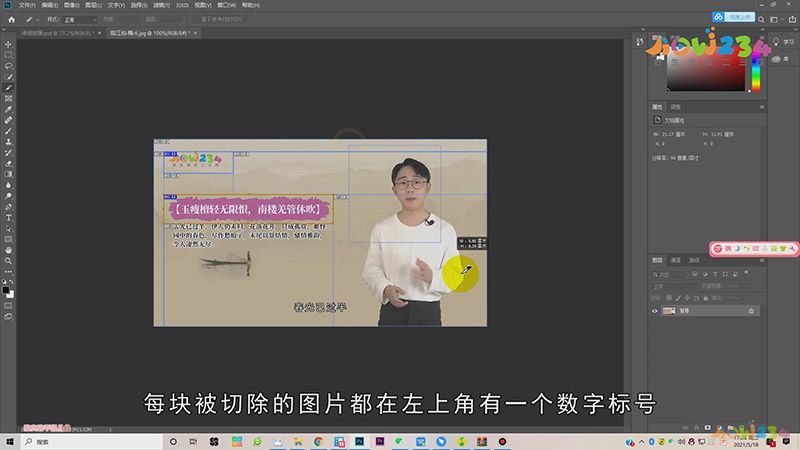Select the Gradient tool
The width and height of the screenshot is (800, 450).
[8, 174]
